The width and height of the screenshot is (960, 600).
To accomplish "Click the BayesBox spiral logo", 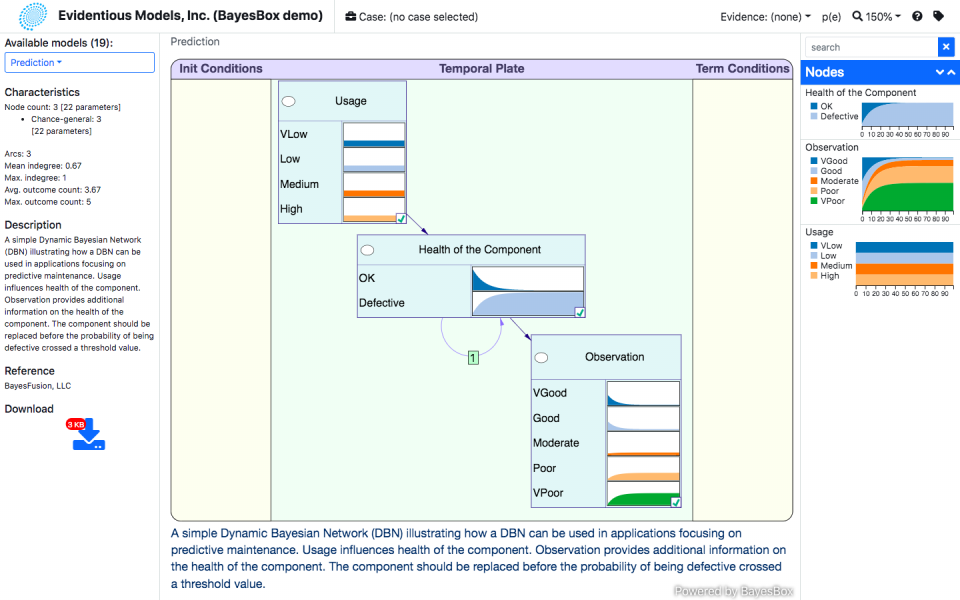I will point(33,16).
